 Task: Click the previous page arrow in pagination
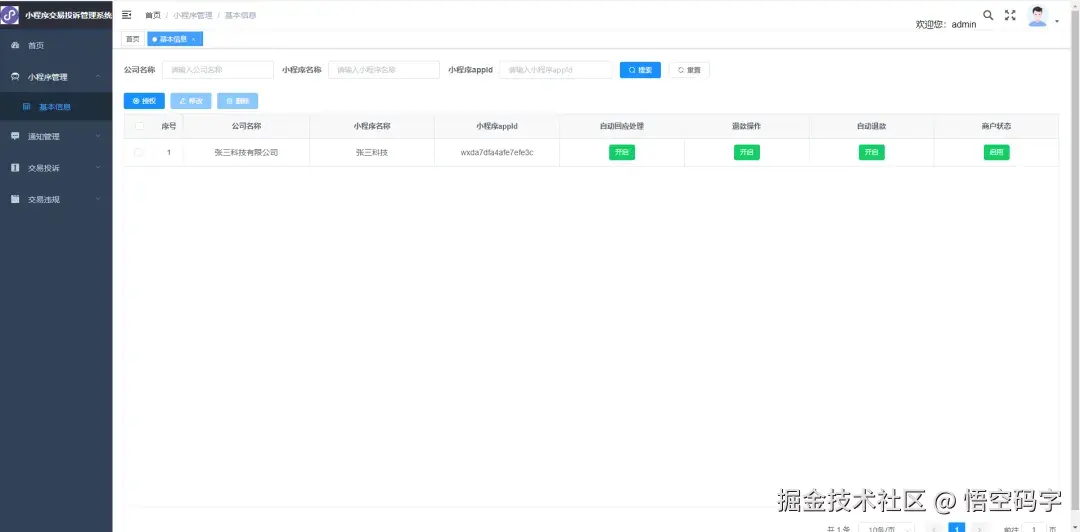point(935,528)
